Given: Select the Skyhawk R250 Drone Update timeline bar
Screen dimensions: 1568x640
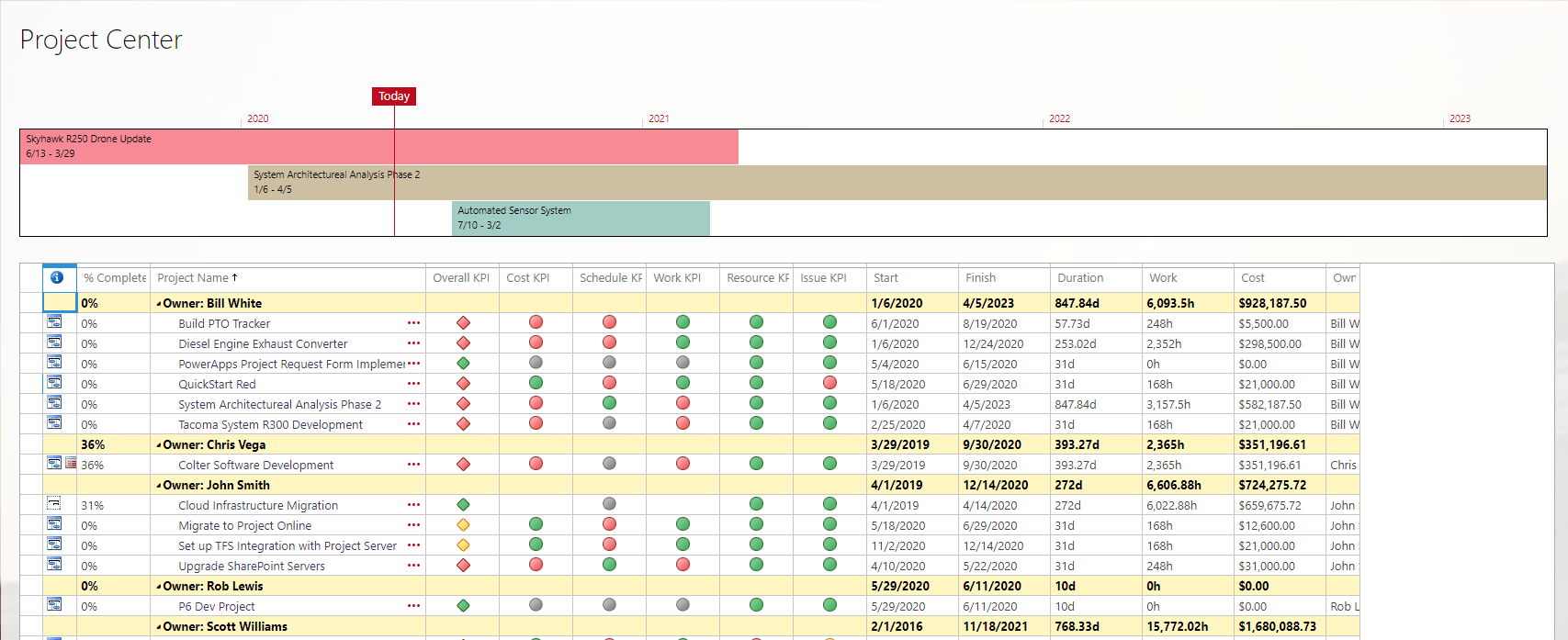Looking at the screenshot, I should [x=378, y=146].
